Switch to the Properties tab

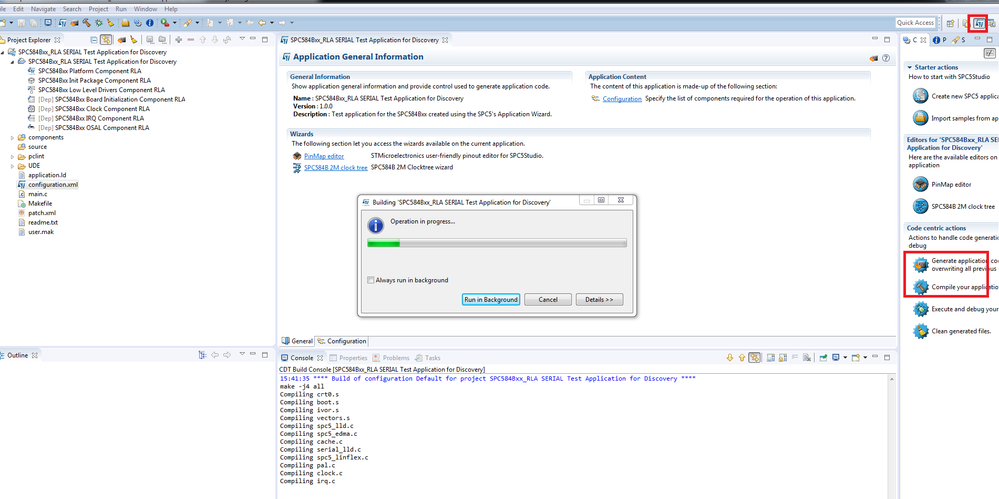[x=349, y=358]
